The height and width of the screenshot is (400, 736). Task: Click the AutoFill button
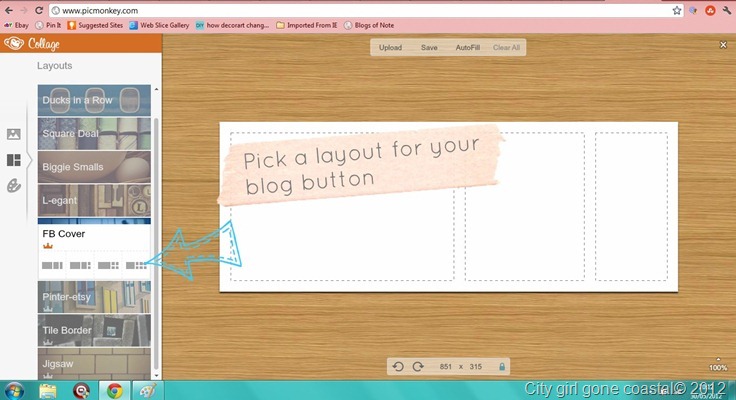[x=468, y=47]
